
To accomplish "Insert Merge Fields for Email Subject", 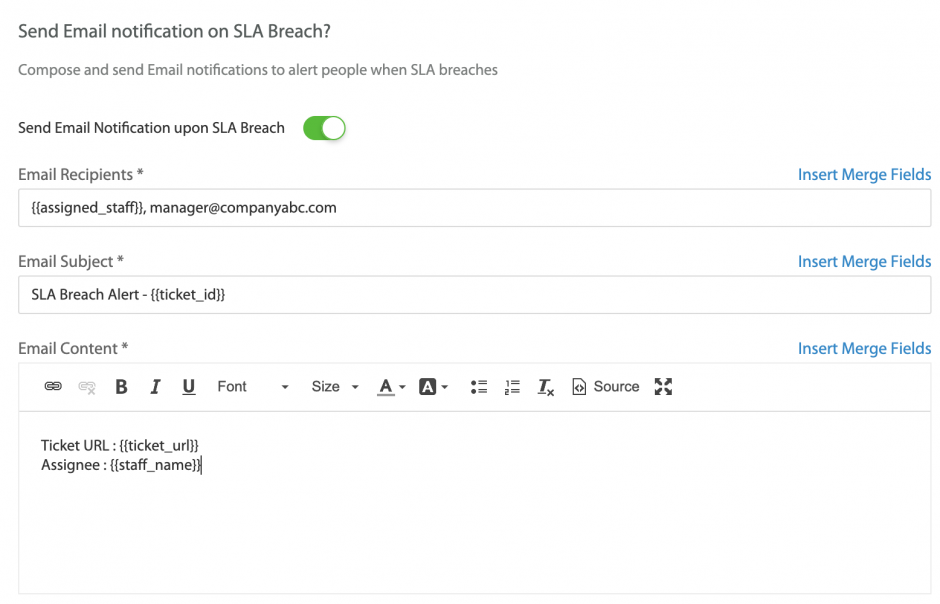I will (864, 262).
